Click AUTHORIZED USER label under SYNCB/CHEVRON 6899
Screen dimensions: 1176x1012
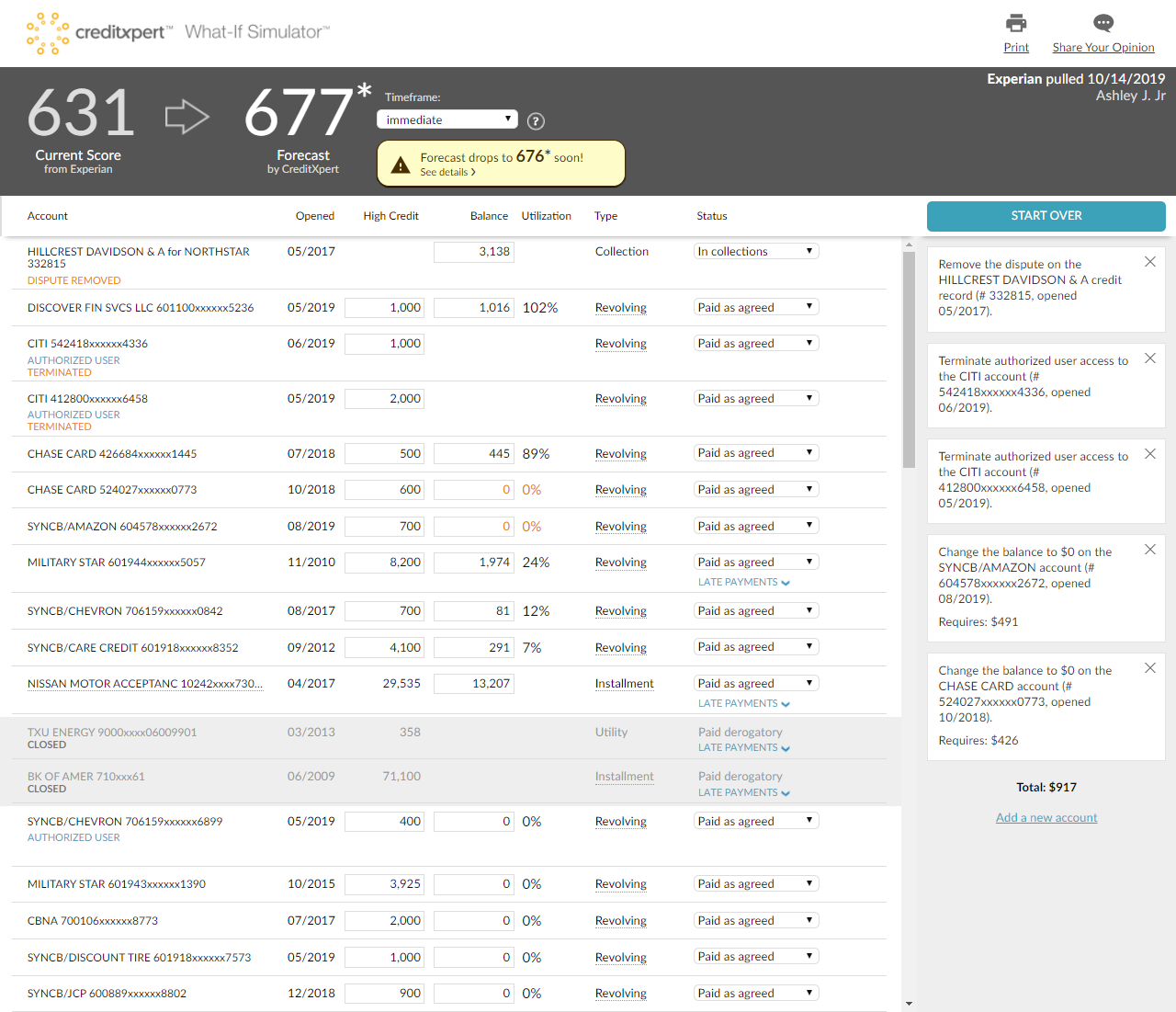(73, 837)
